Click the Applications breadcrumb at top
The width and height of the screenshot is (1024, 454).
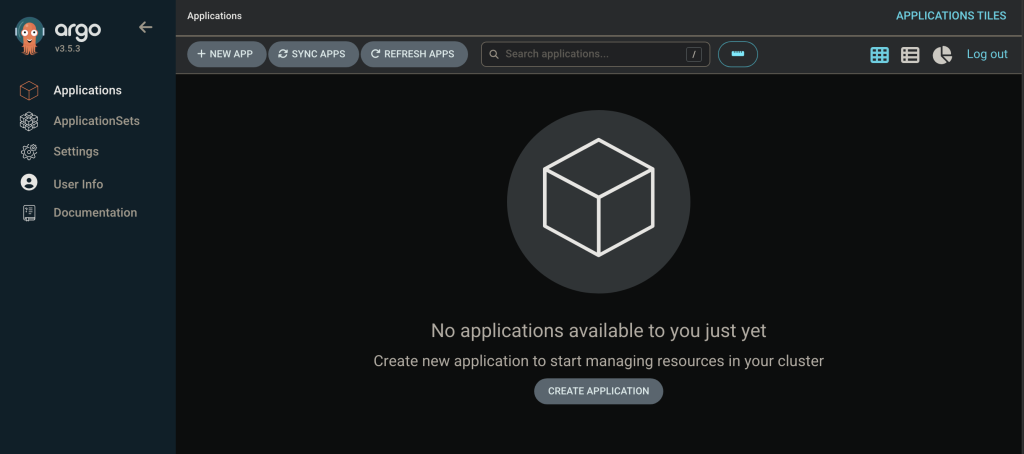(214, 16)
